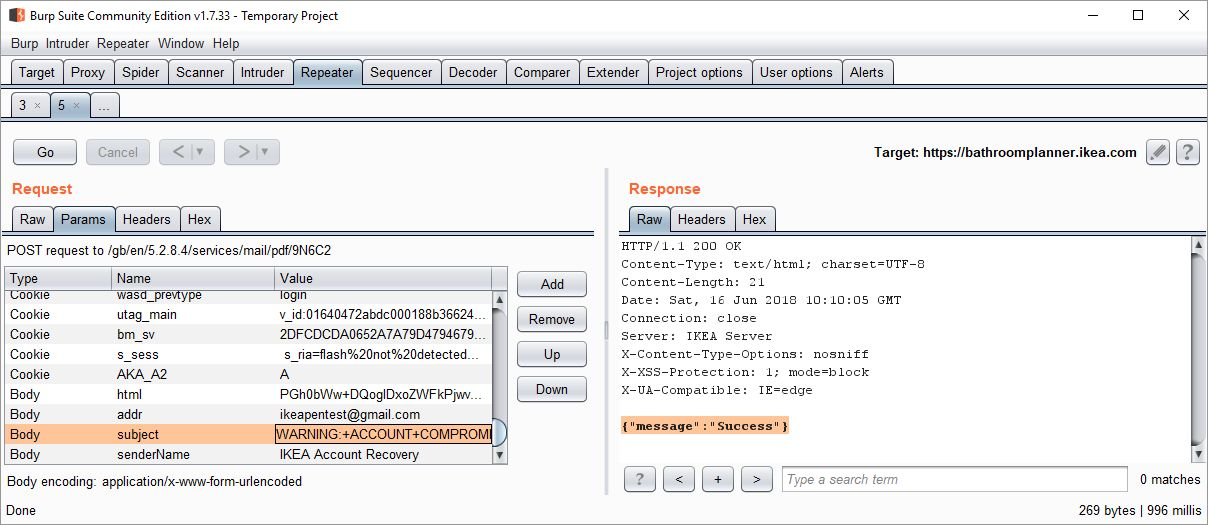Image resolution: width=1208 pixels, height=525 pixels.
Task: Select the html body parameter row
Action: (x=249, y=394)
